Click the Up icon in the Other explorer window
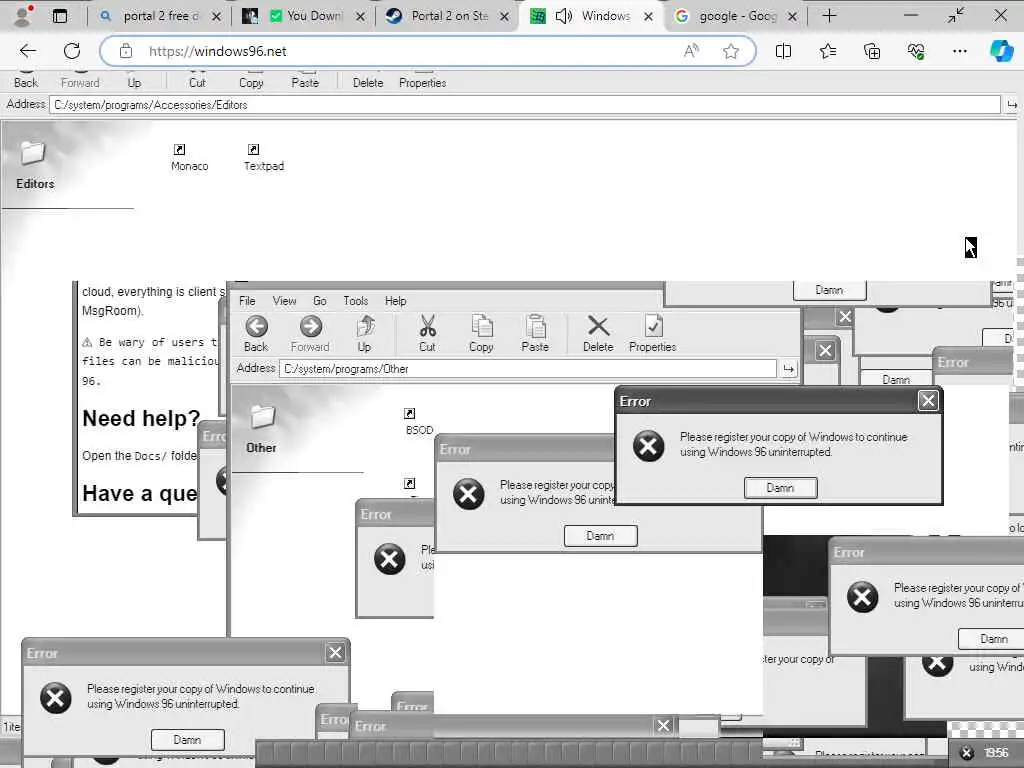The height and width of the screenshot is (768, 1024). [364, 326]
